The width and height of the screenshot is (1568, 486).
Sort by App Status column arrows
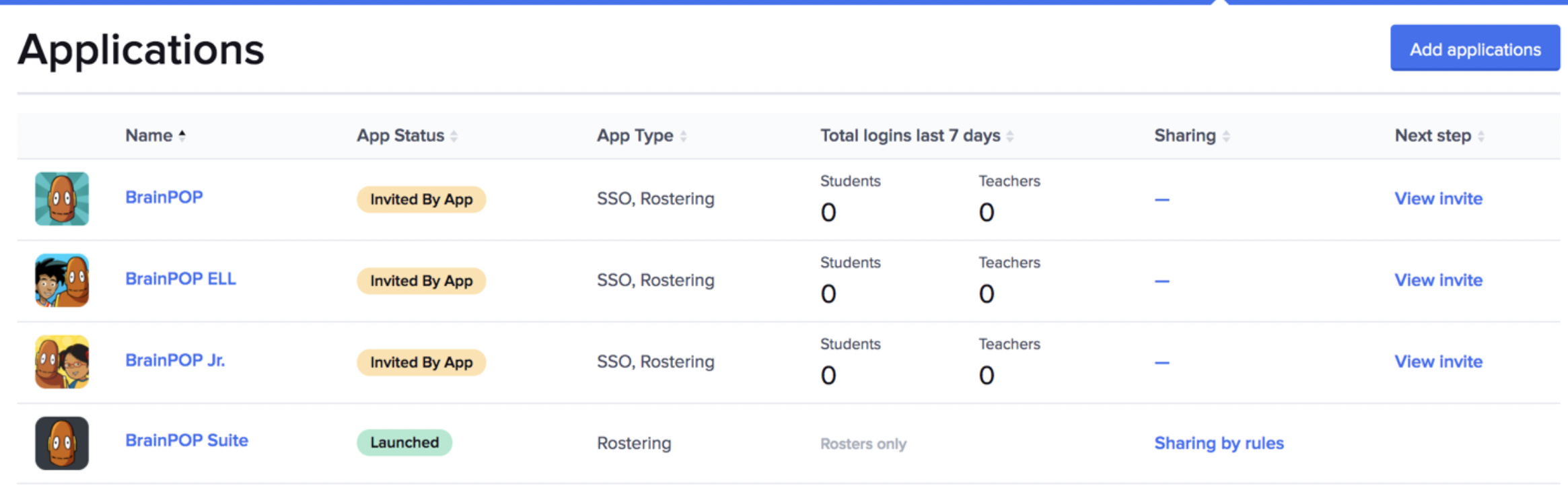(454, 136)
